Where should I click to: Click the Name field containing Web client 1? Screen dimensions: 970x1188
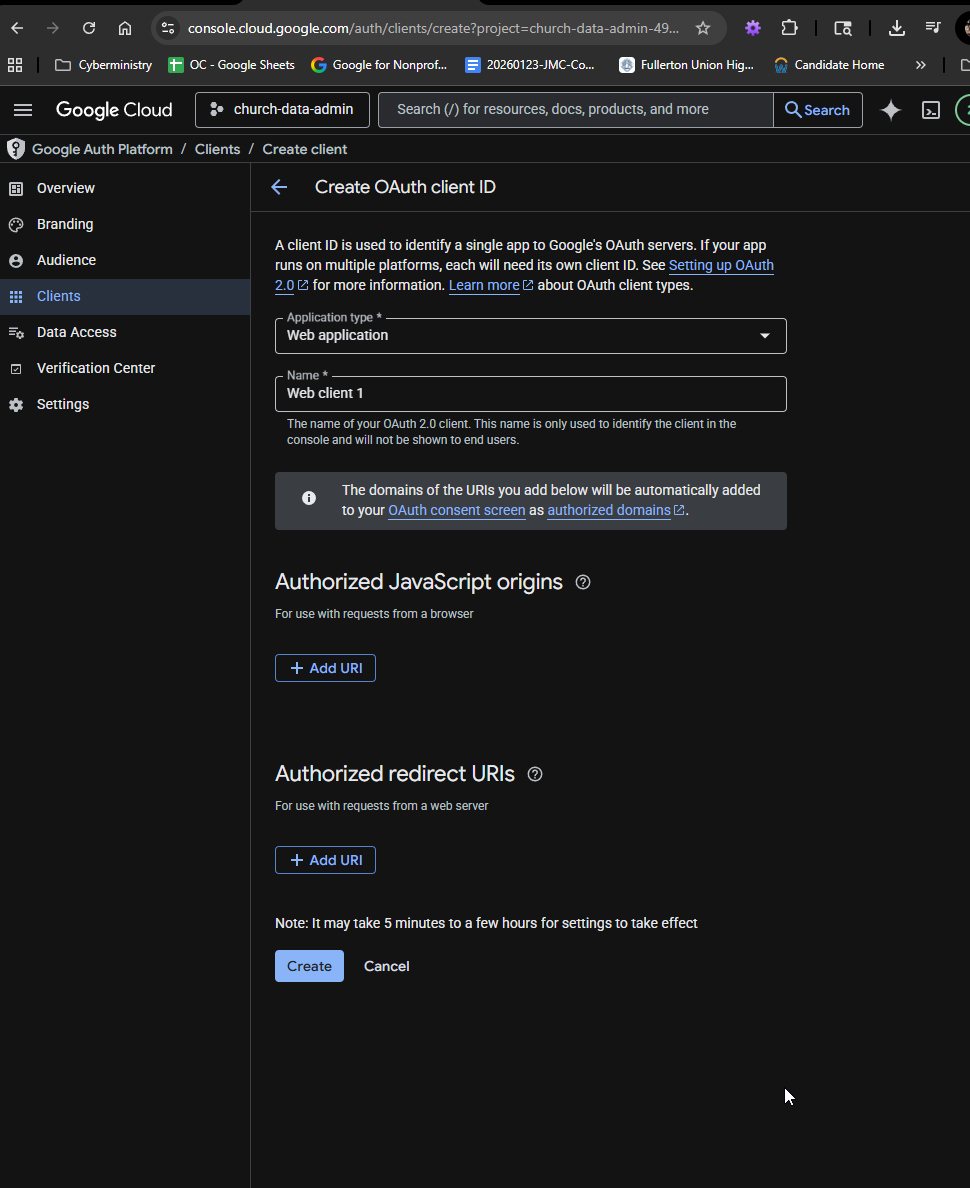pos(530,394)
